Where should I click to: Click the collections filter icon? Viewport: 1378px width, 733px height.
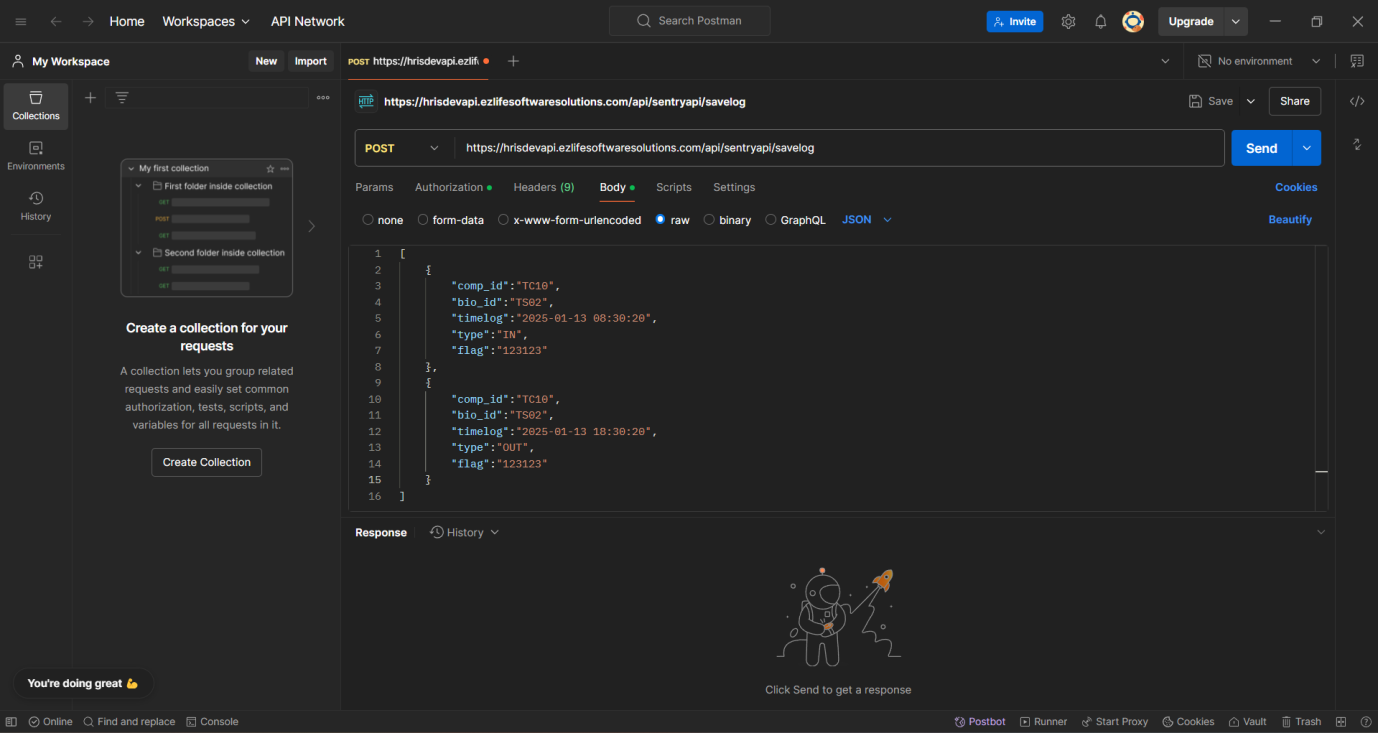122,97
